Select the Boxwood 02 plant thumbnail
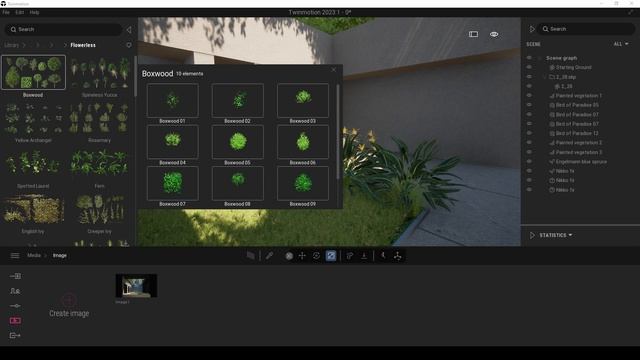This screenshot has height=360, width=640. (x=238, y=100)
